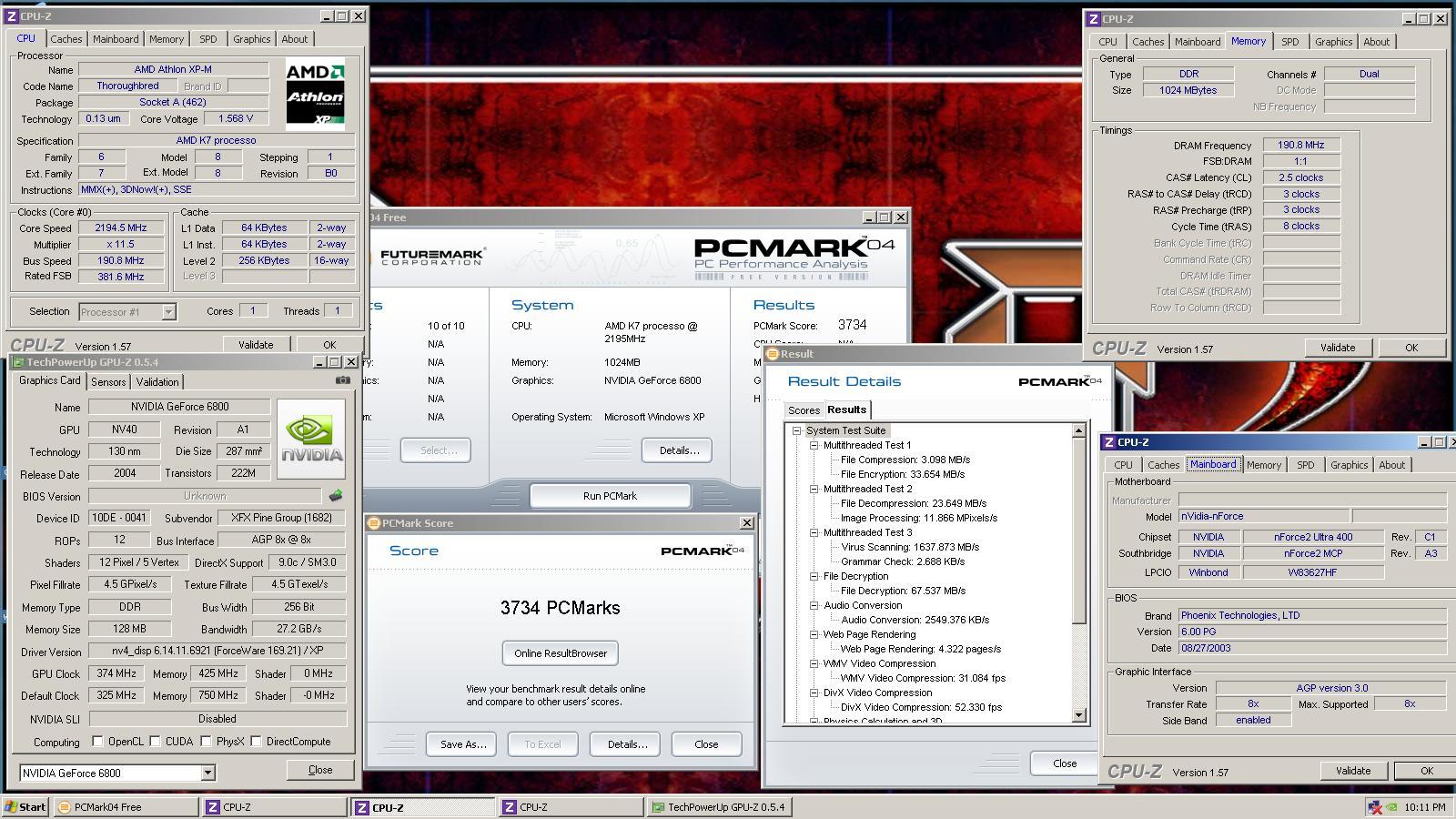Click Details button under System section
This screenshot has width=1456, height=819.
click(678, 450)
